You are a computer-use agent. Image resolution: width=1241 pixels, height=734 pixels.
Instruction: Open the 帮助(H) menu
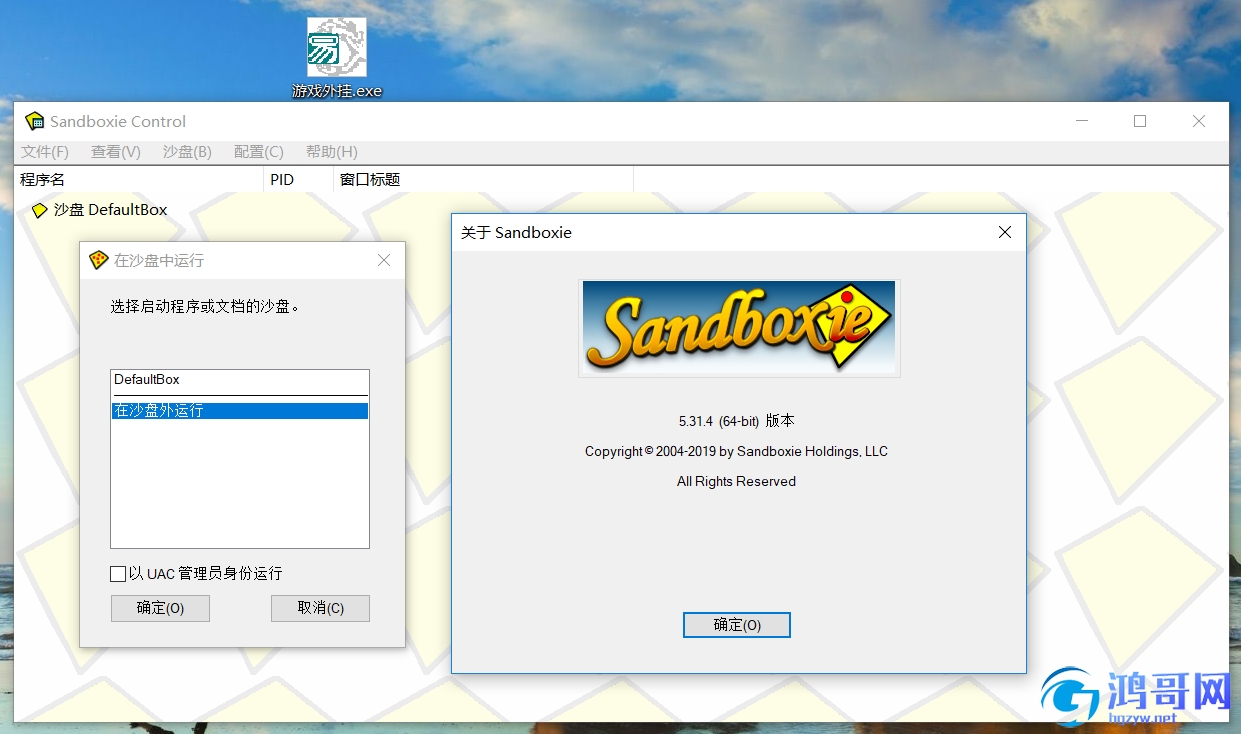[x=332, y=152]
